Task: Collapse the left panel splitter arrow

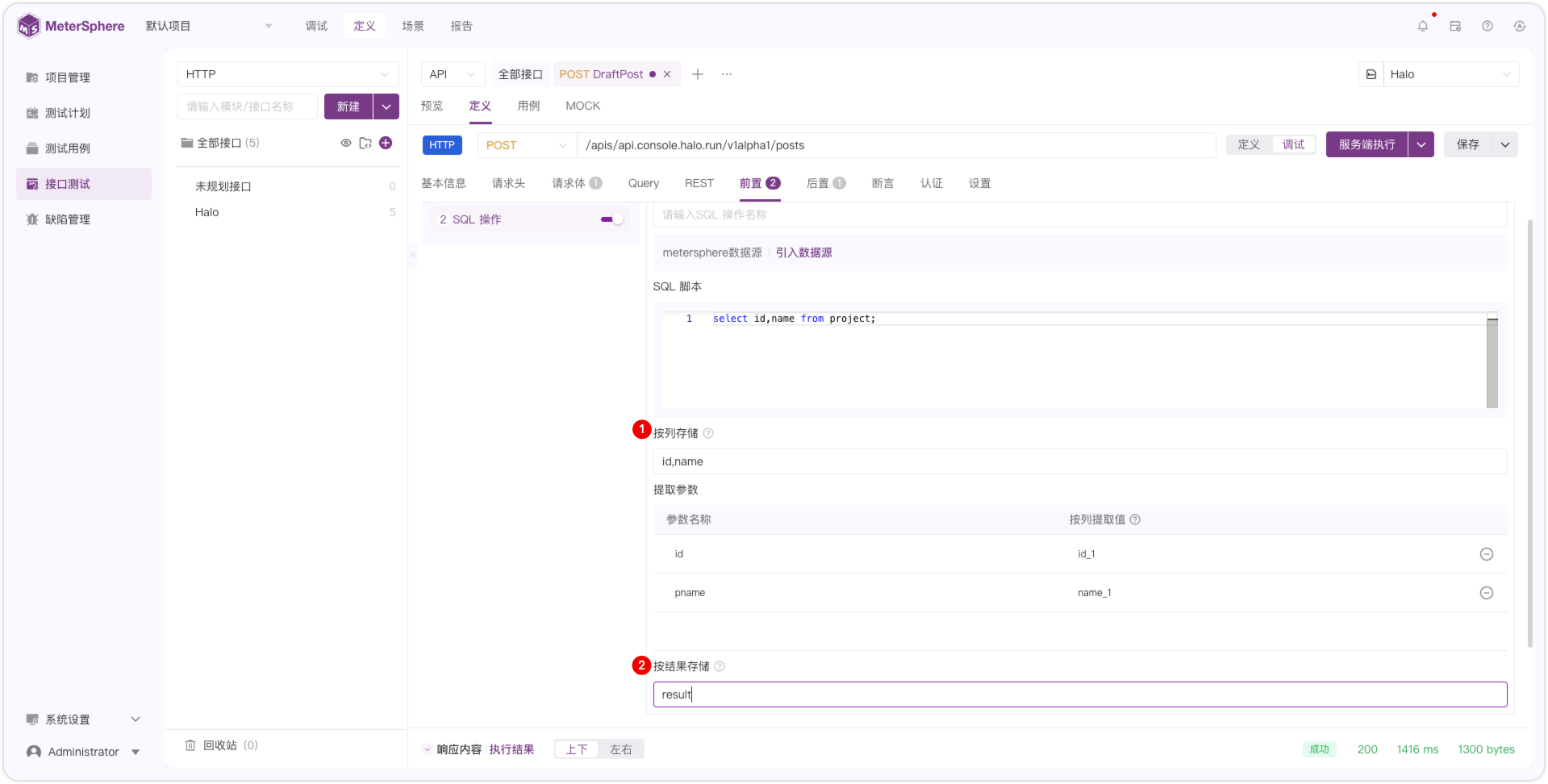Action: tap(413, 255)
